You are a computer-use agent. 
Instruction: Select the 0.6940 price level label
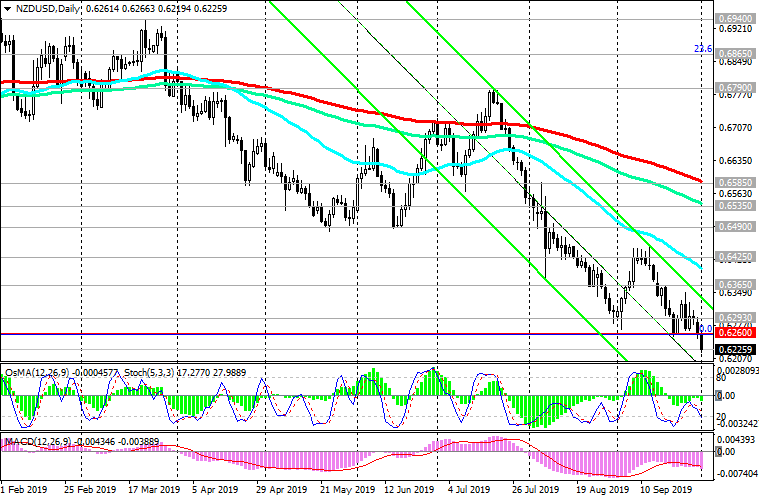(734, 19)
